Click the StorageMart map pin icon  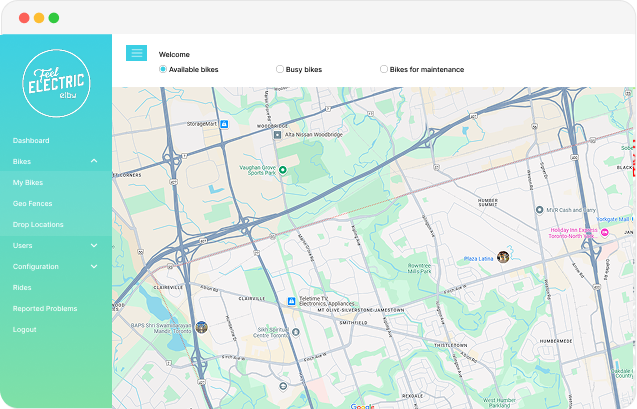tap(224, 124)
